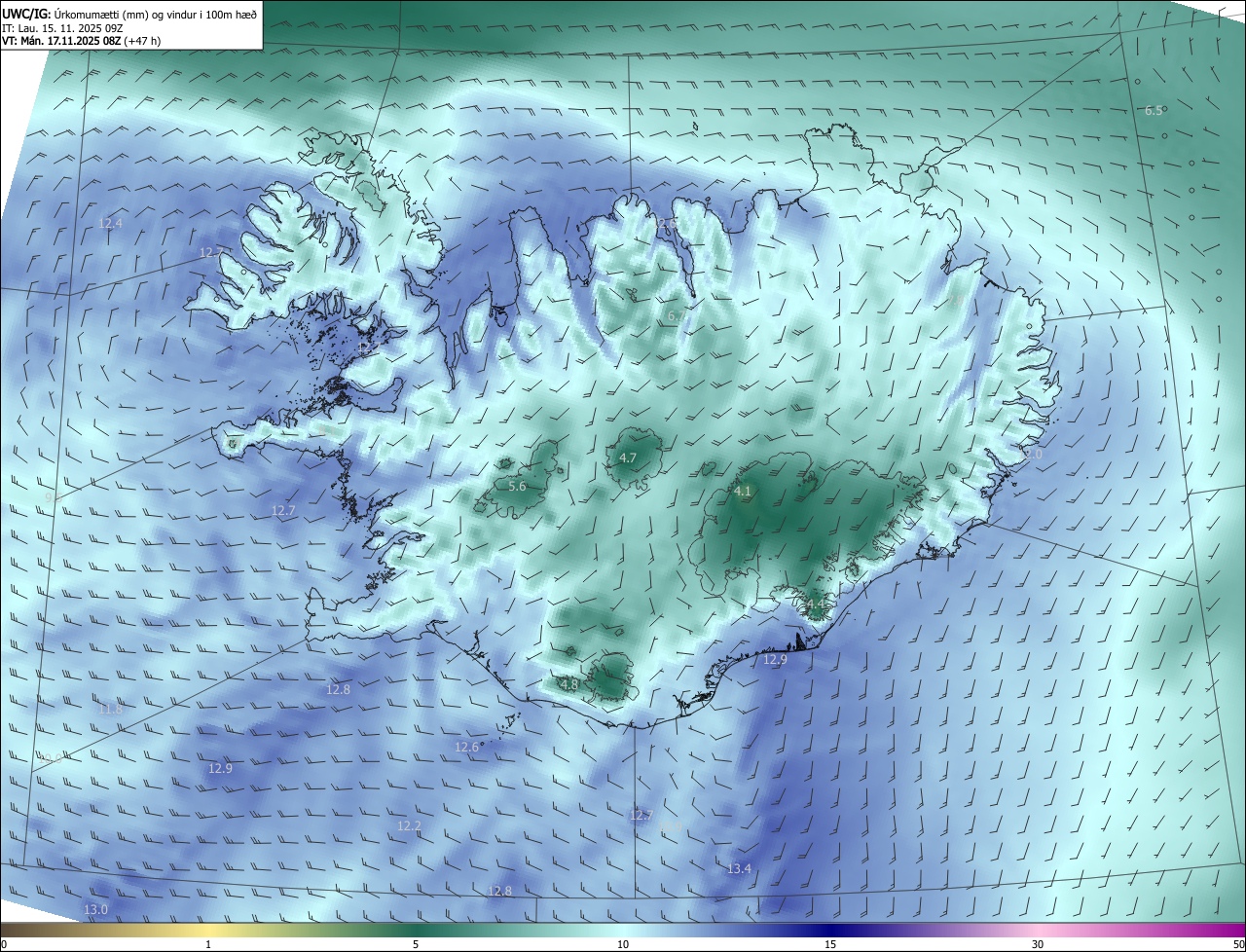This screenshot has width=1246, height=952.
Task: Click the 30 tick on the colour scale
Action: click(1038, 944)
